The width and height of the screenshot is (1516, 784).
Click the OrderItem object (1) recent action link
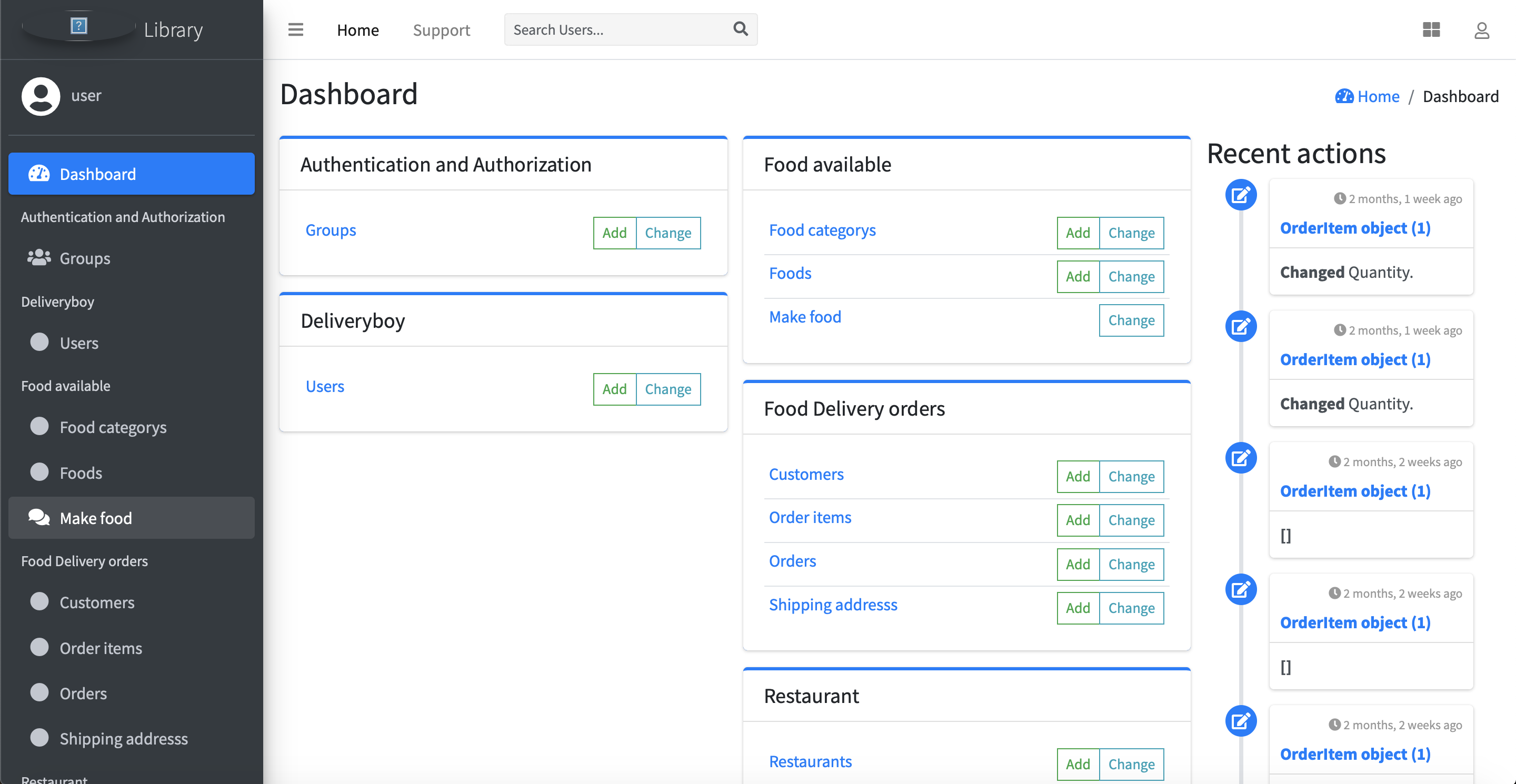click(1356, 227)
